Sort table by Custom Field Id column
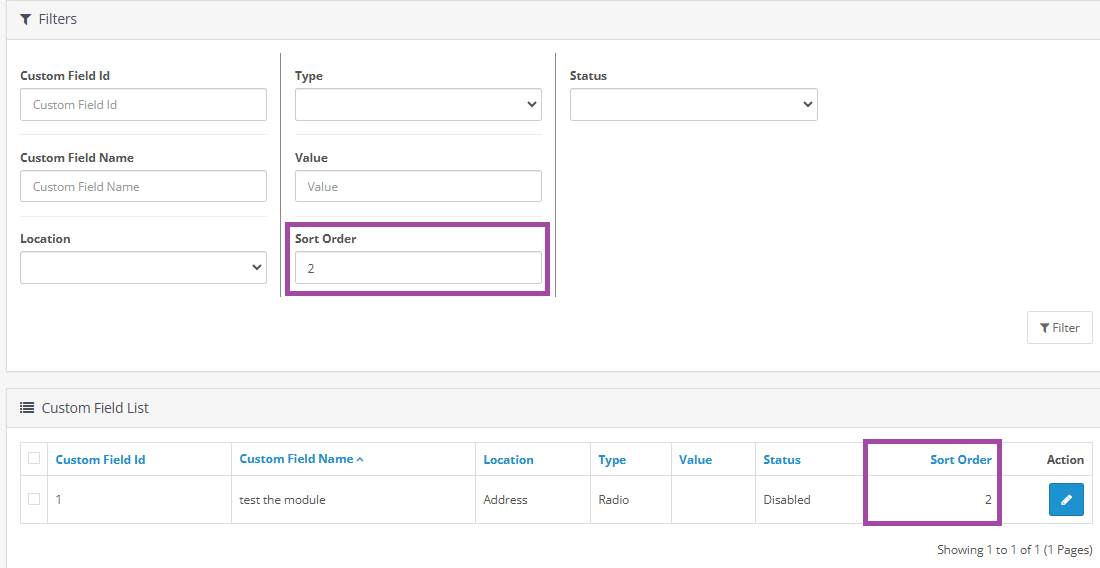The image size is (1100, 568). tap(100, 460)
